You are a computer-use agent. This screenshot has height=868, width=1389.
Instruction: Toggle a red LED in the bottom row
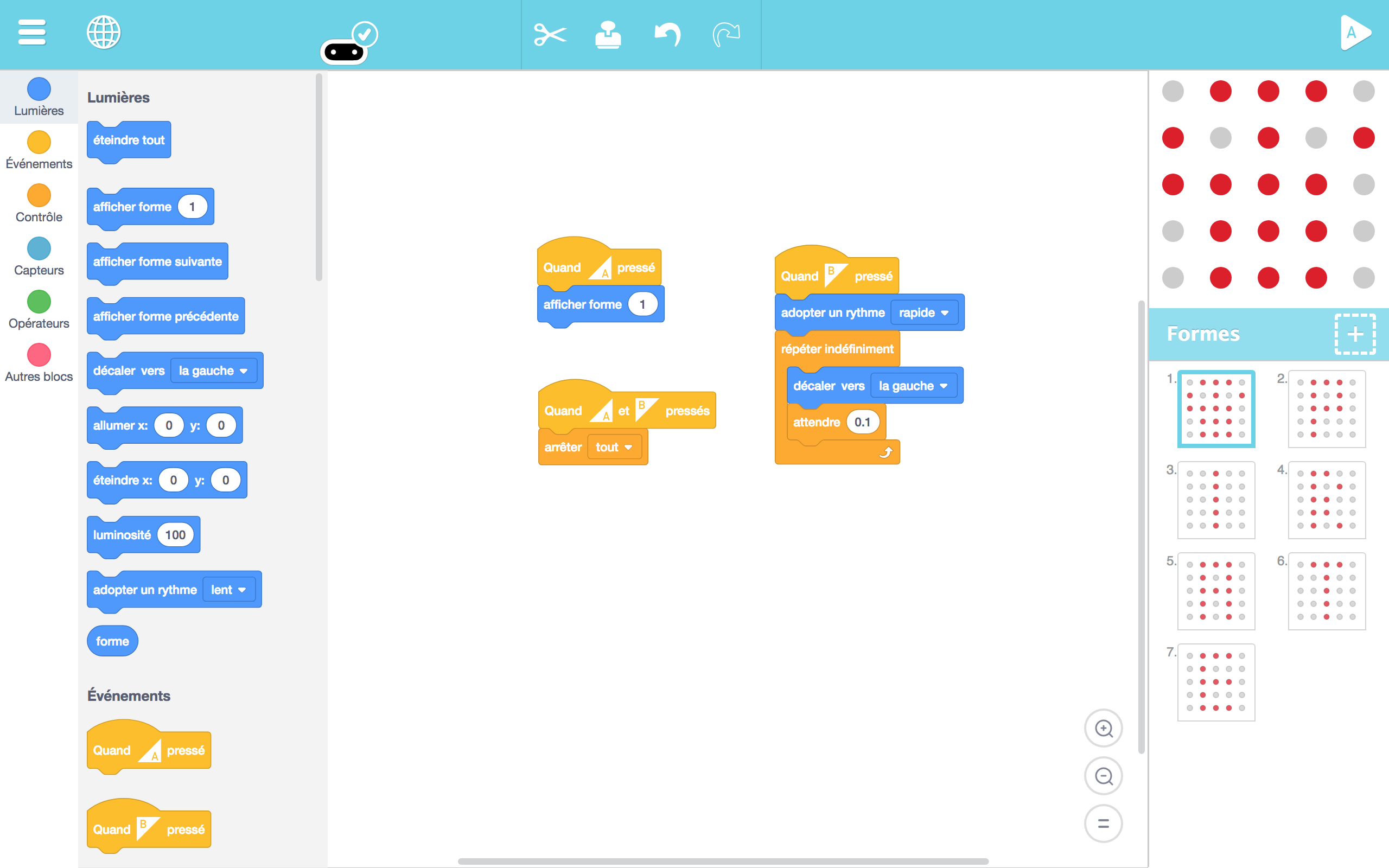[x=1221, y=277]
